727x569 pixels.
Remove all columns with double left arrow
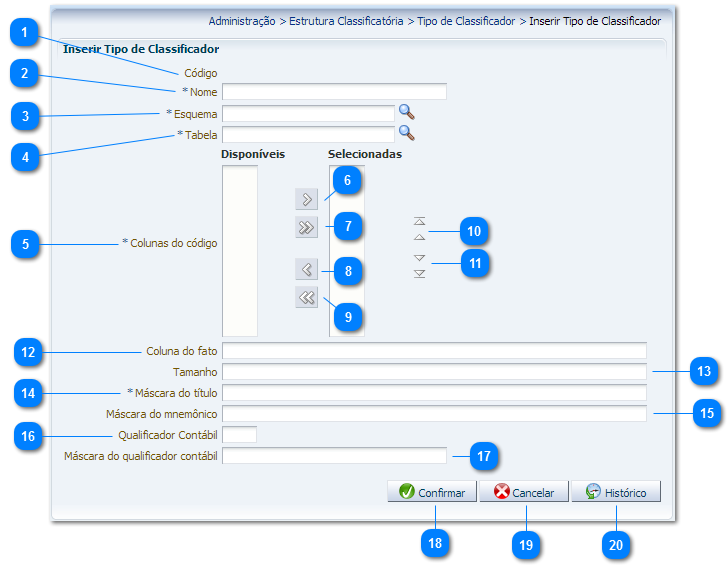tap(307, 297)
